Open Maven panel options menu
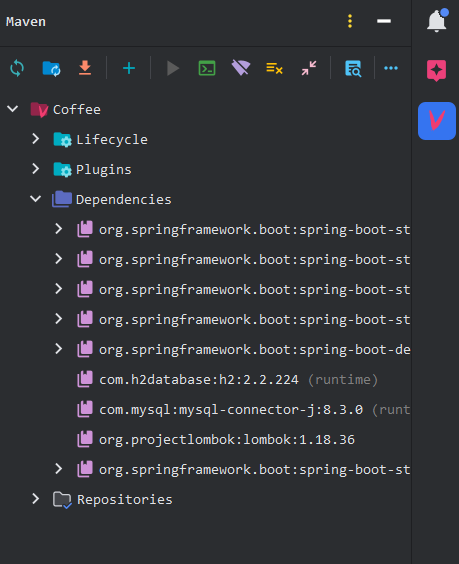The image size is (459, 564). tap(350, 21)
